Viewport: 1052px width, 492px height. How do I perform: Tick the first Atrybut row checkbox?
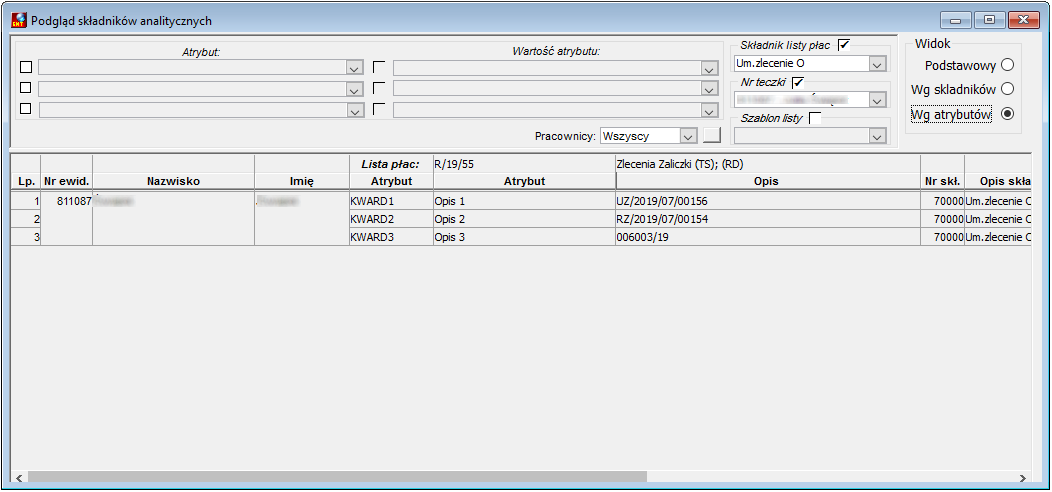tap(26, 68)
